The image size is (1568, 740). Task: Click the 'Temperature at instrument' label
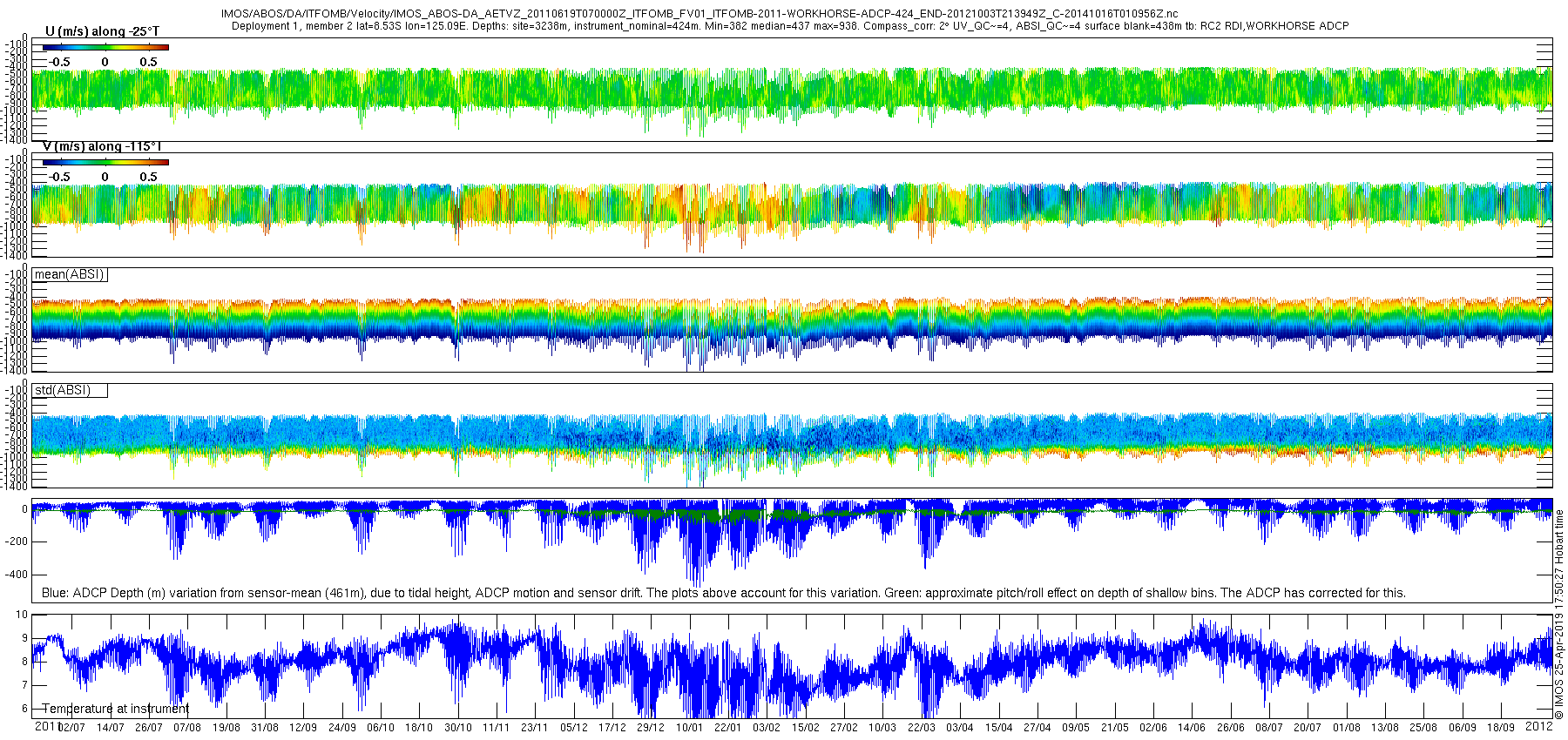click(x=115, y=709)
